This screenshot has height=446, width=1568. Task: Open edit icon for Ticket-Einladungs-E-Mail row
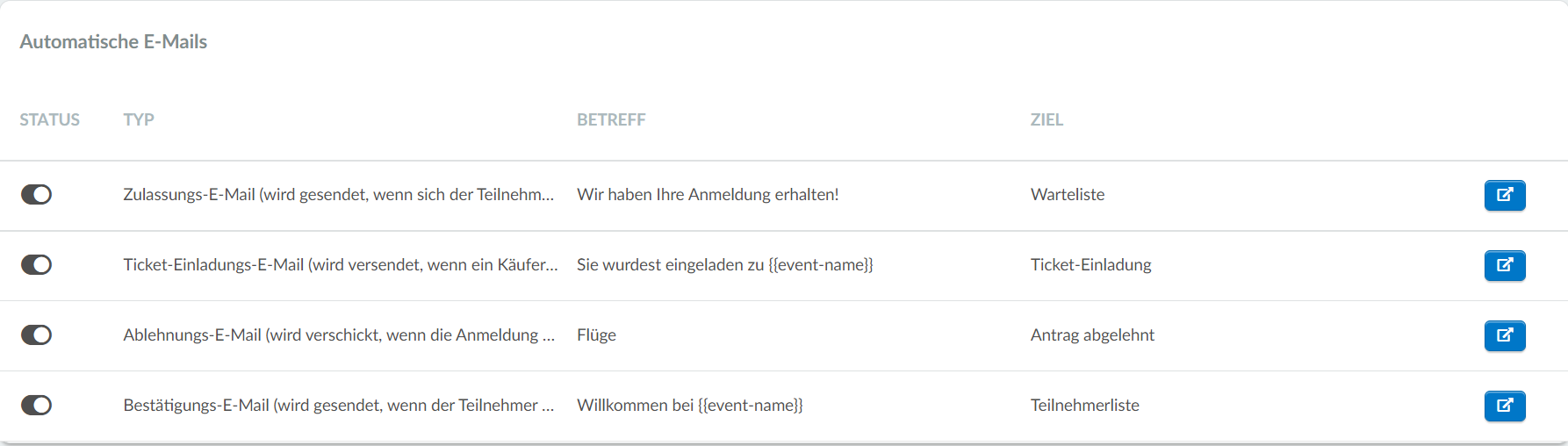1505,265
